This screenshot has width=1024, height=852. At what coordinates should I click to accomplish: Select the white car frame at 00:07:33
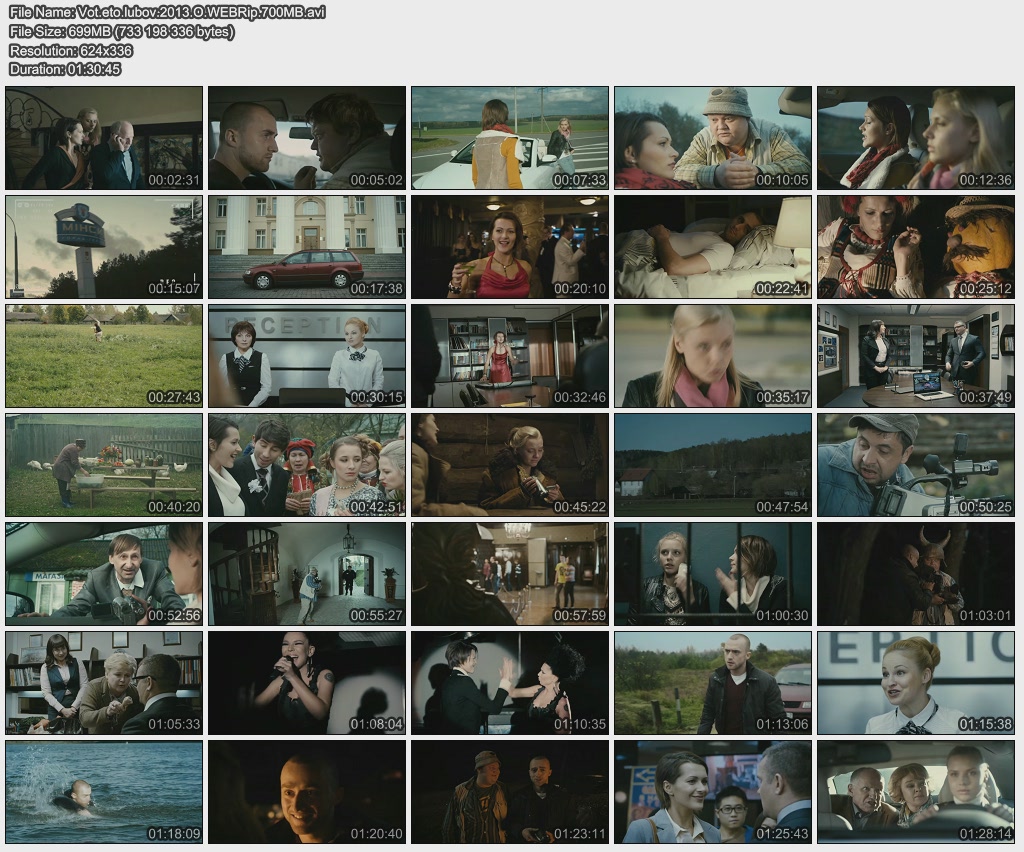click(x=509, y=138)
